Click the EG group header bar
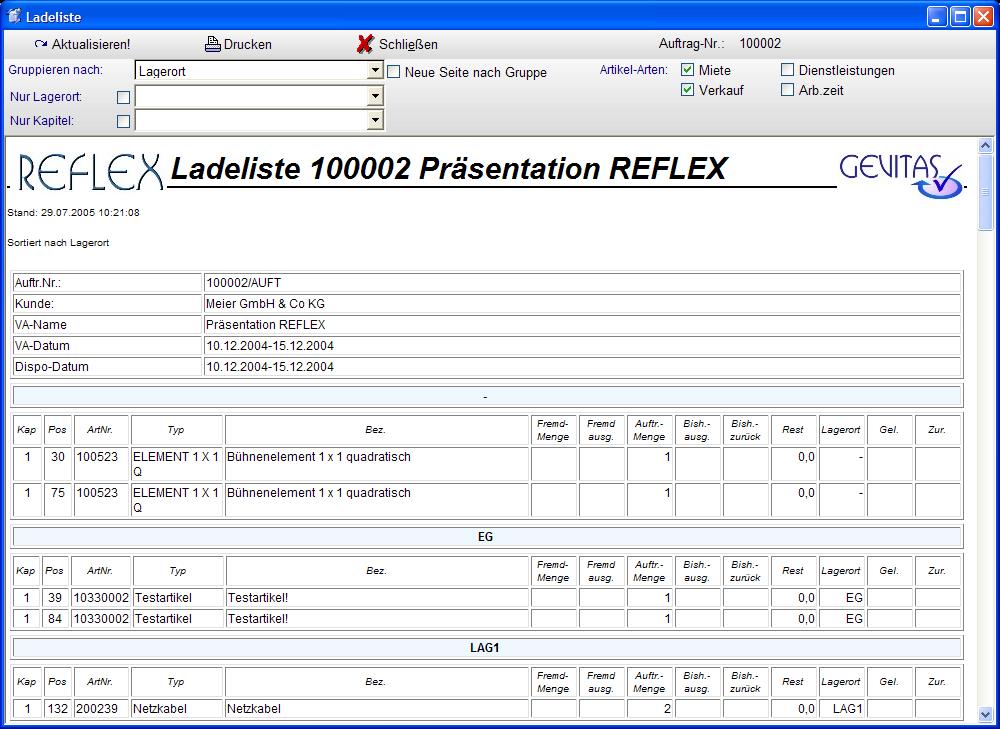The height and width of the screenshot is (729, 1000). (x=487, y=537)
